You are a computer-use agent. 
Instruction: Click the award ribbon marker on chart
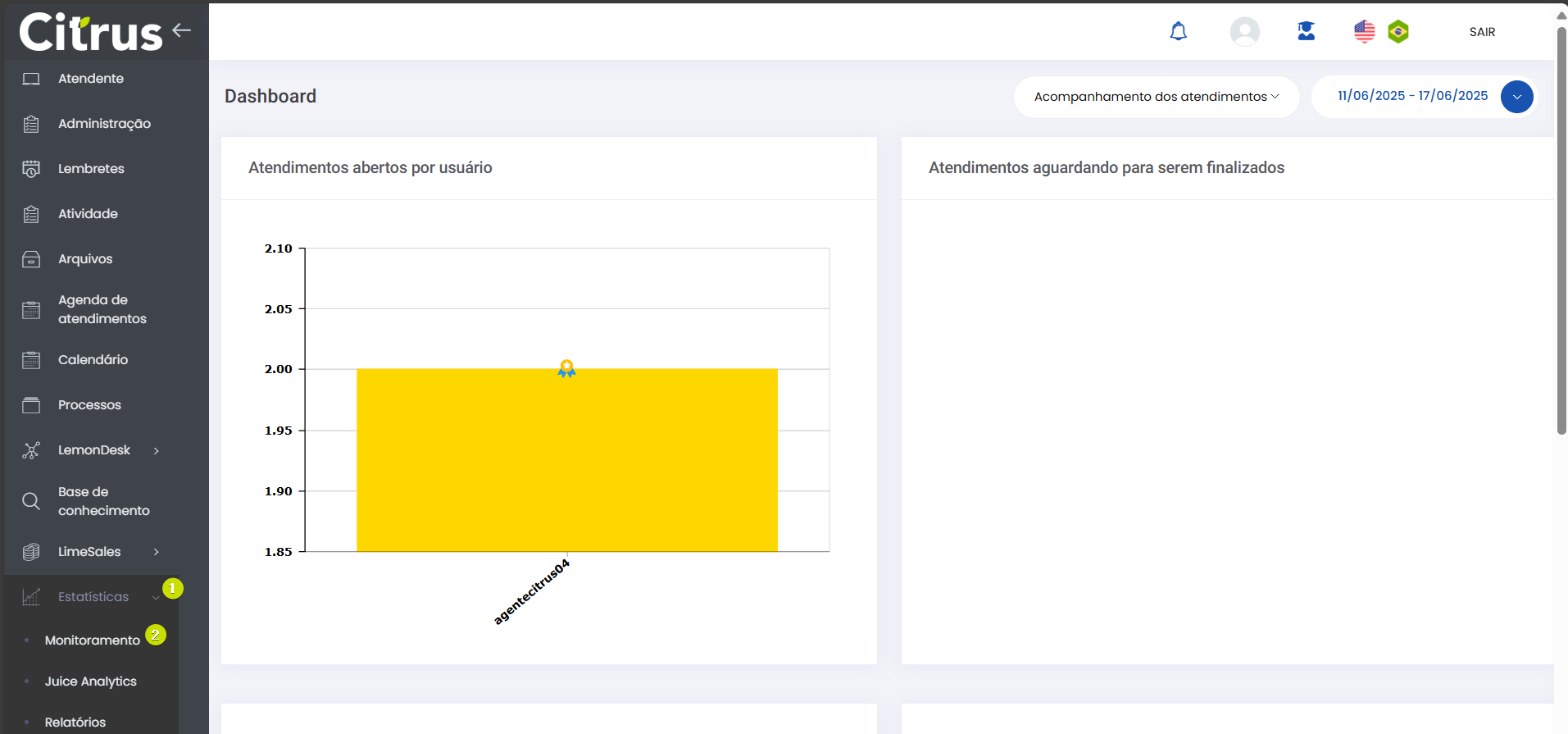[566, 368]
